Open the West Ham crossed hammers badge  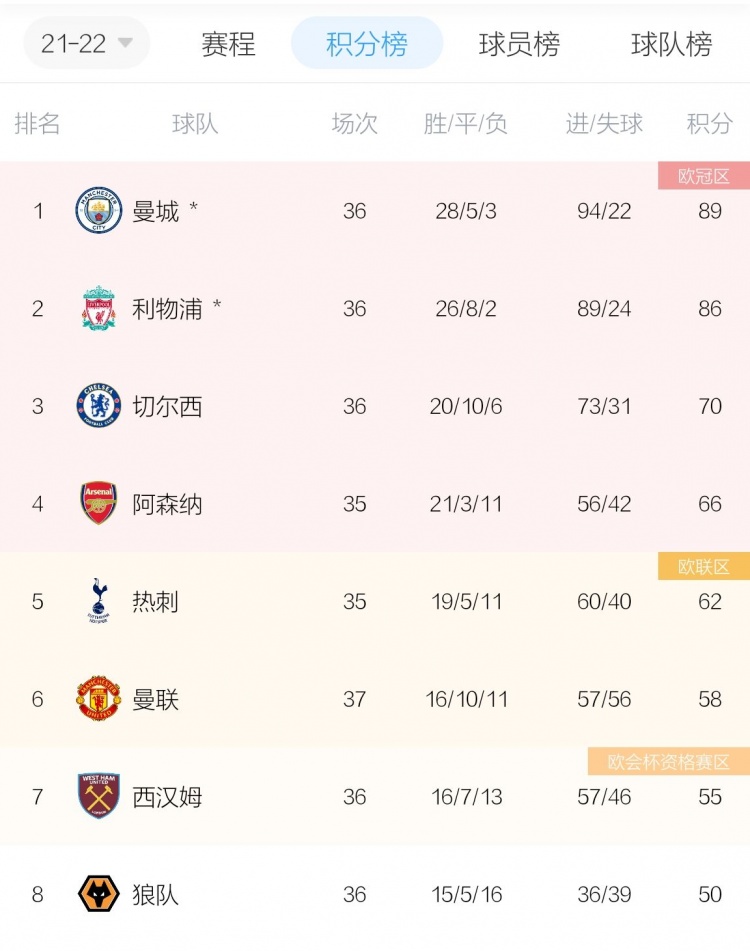pos(99,796)
